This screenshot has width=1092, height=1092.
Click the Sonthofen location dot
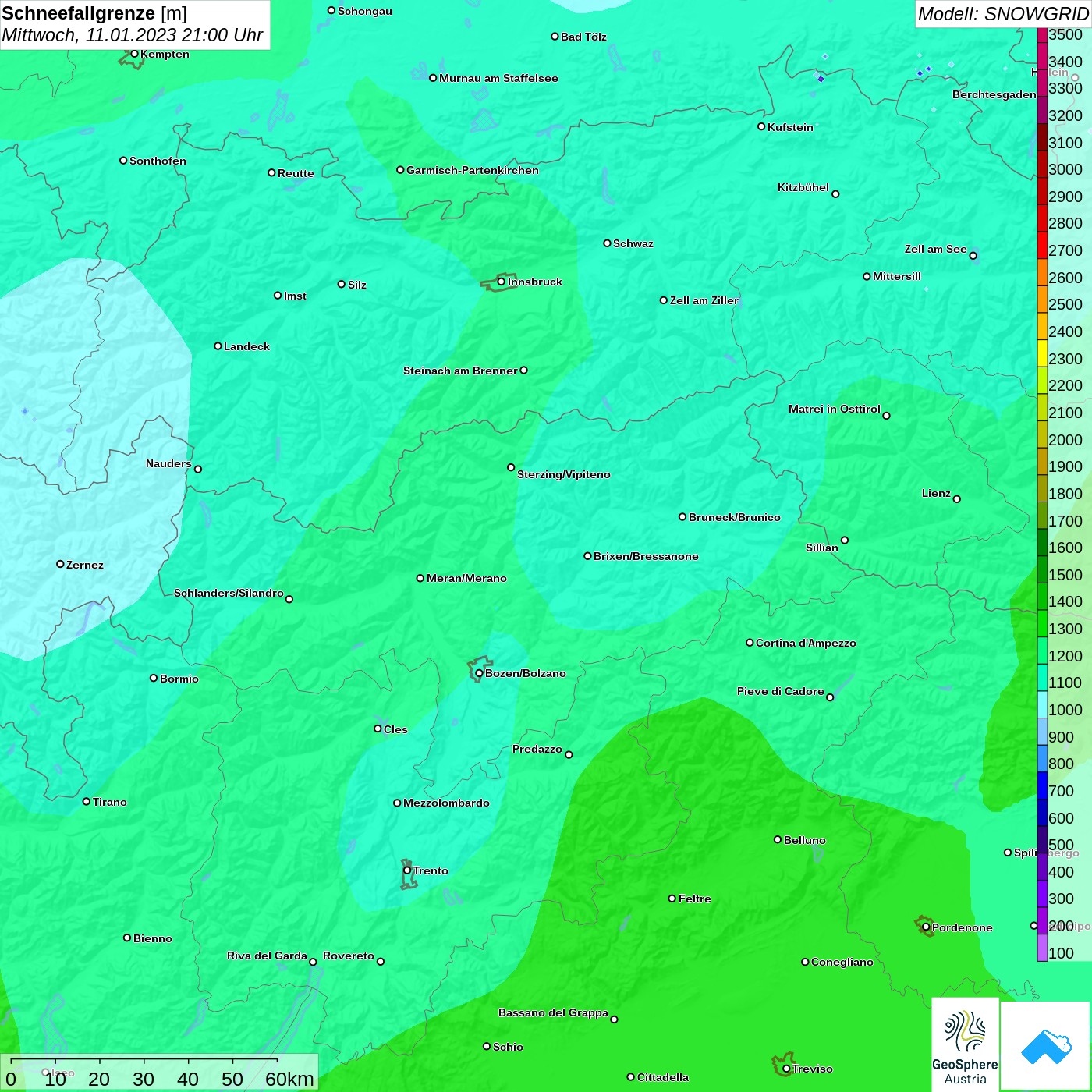coord(123,160)
